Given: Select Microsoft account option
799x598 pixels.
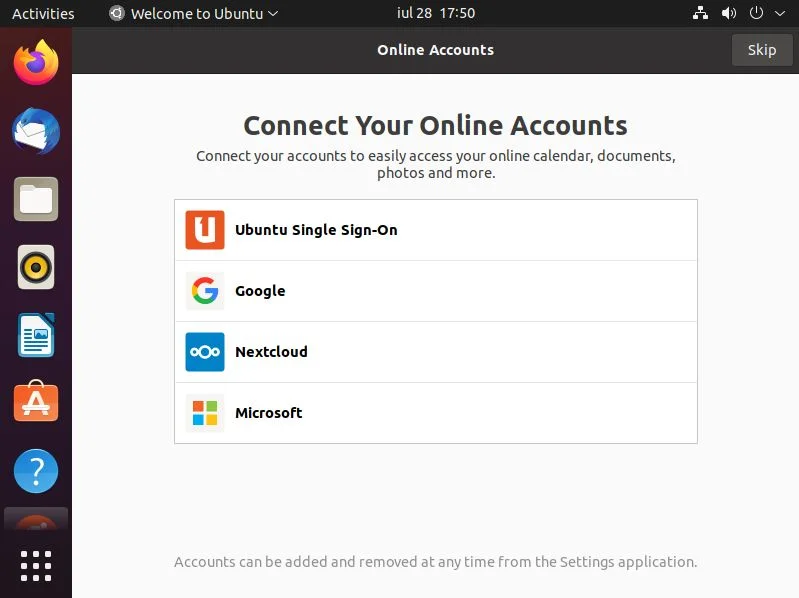Looking at the screenshot, I should coord(436,413).
